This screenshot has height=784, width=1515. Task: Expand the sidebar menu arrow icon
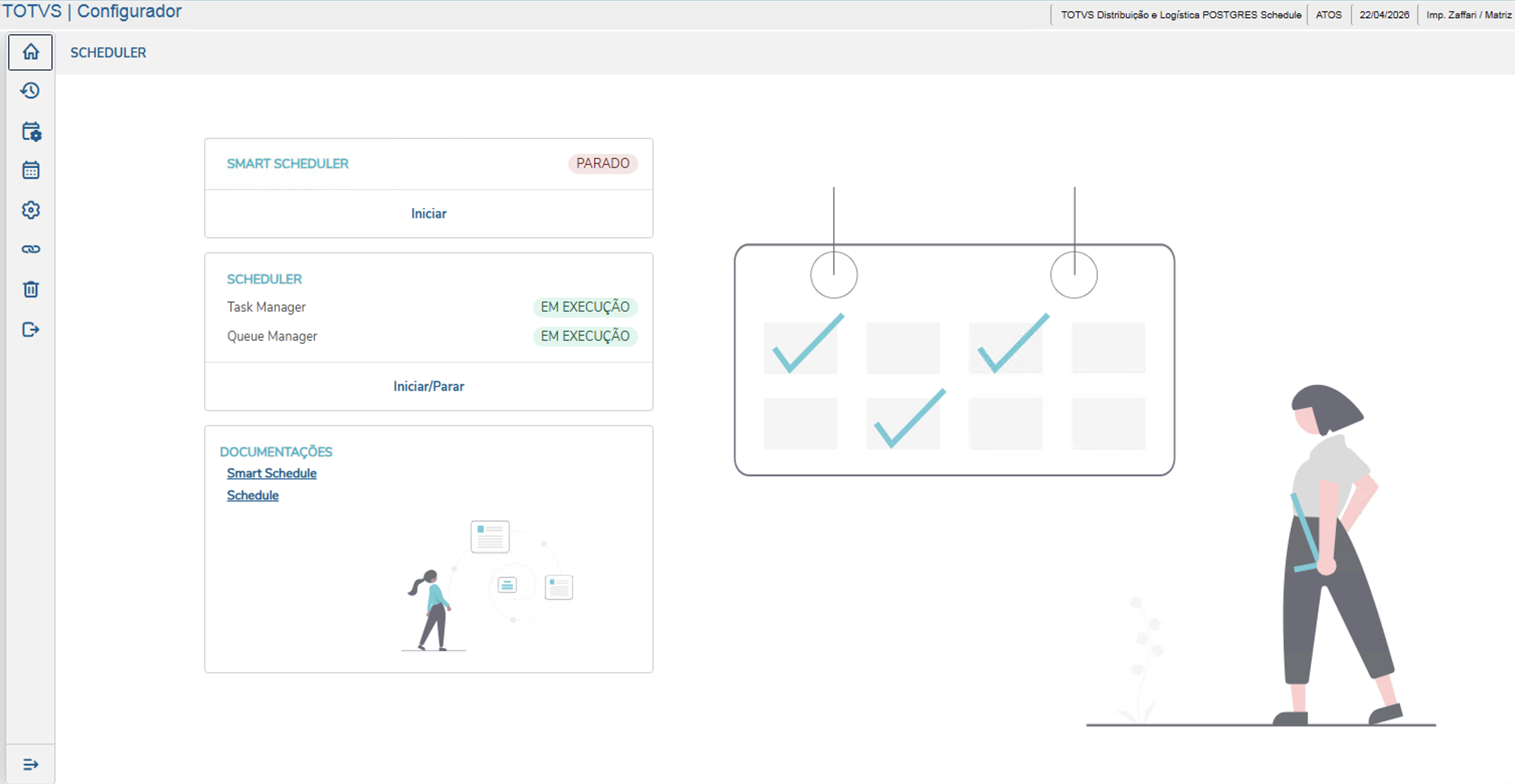pyautogui.click(x=31, y=764)
